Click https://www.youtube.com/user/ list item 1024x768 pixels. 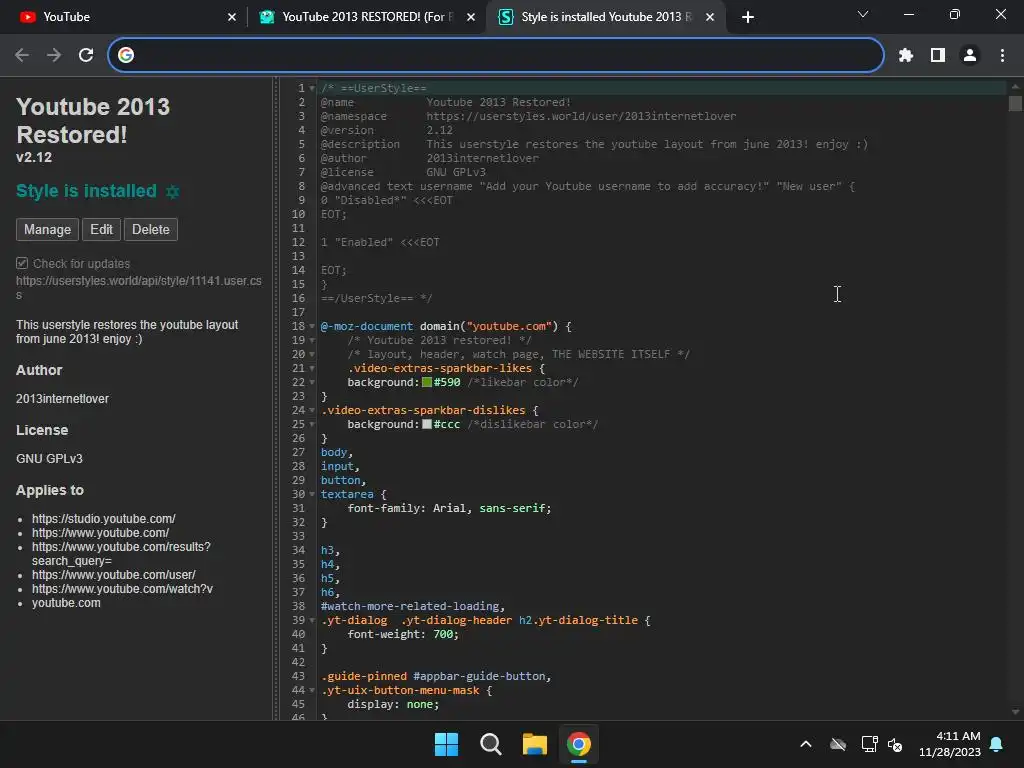coord(114,575)
